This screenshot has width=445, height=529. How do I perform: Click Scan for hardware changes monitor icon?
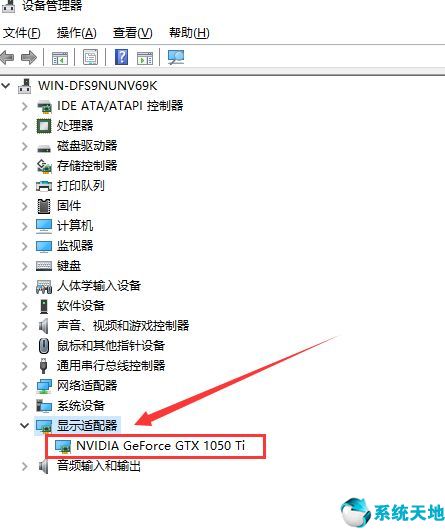(x=176, y=57)
